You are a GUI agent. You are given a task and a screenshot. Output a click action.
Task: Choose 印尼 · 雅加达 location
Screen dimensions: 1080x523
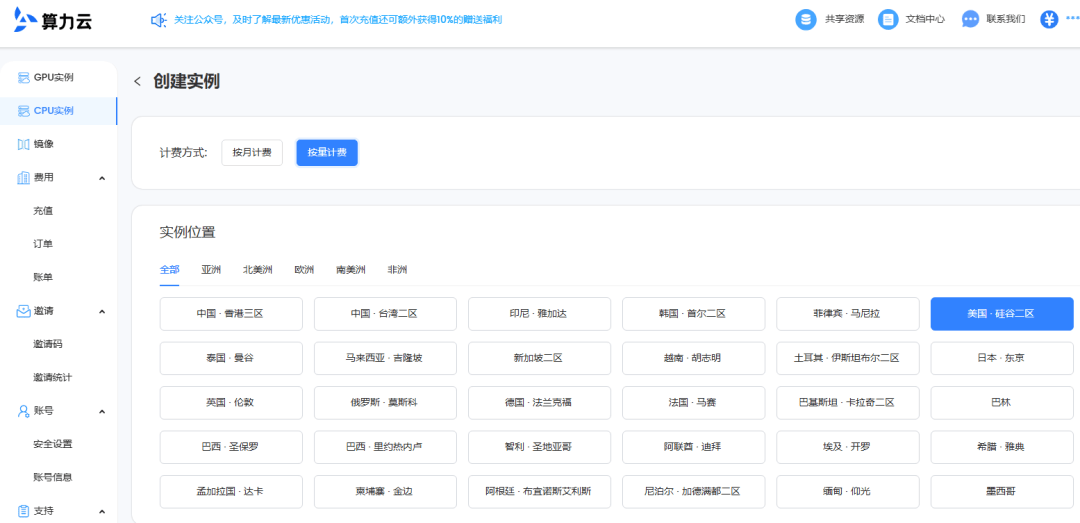[x=539, y=314]
